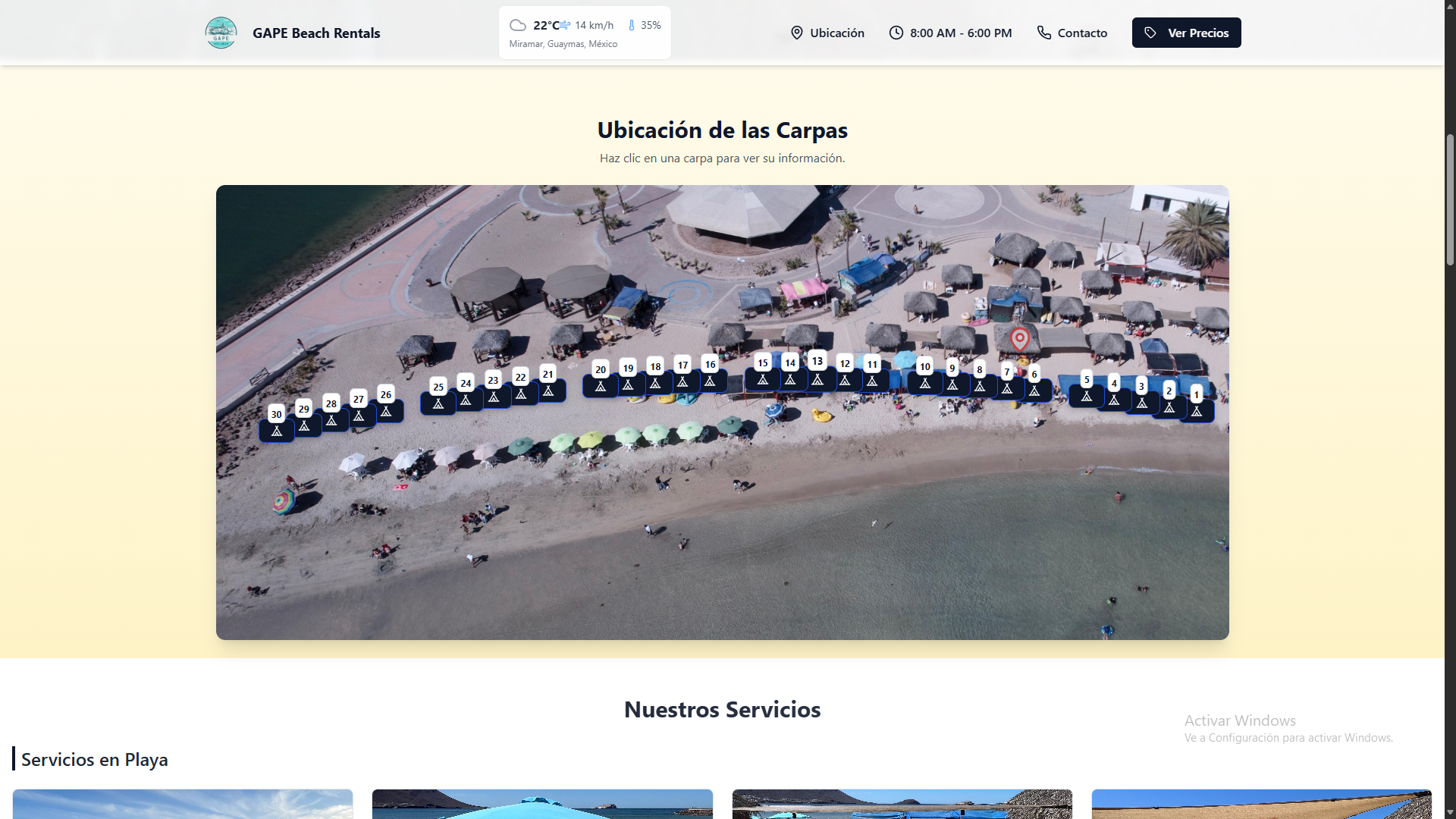This screenshot has width=1456, height=819.
Task: Open tent marker number 21
Action: pos(548,390)
